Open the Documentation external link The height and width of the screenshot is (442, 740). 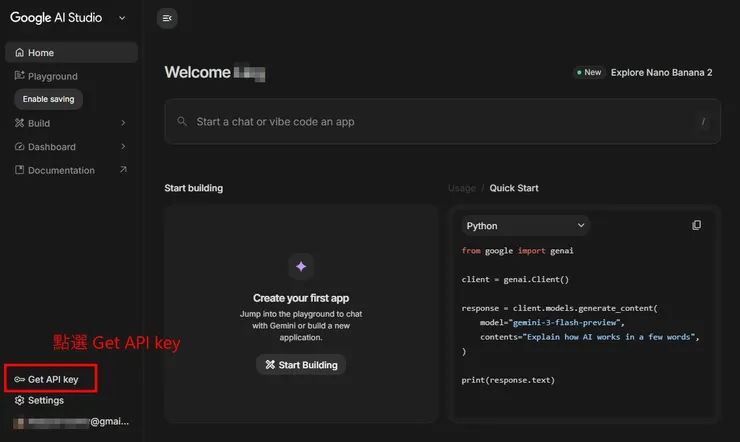[122, 170]
